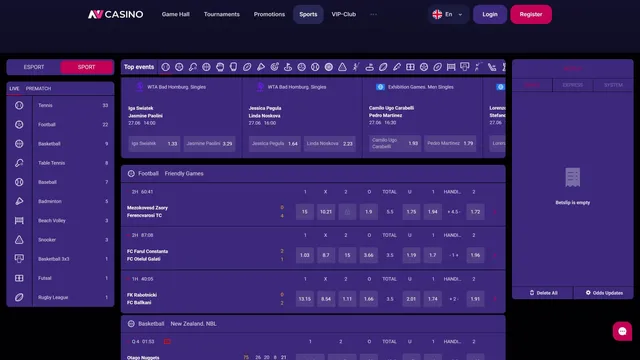The image size is (640, 360).
Task: Open the Promotions menu item
Action: click(269, 14)
